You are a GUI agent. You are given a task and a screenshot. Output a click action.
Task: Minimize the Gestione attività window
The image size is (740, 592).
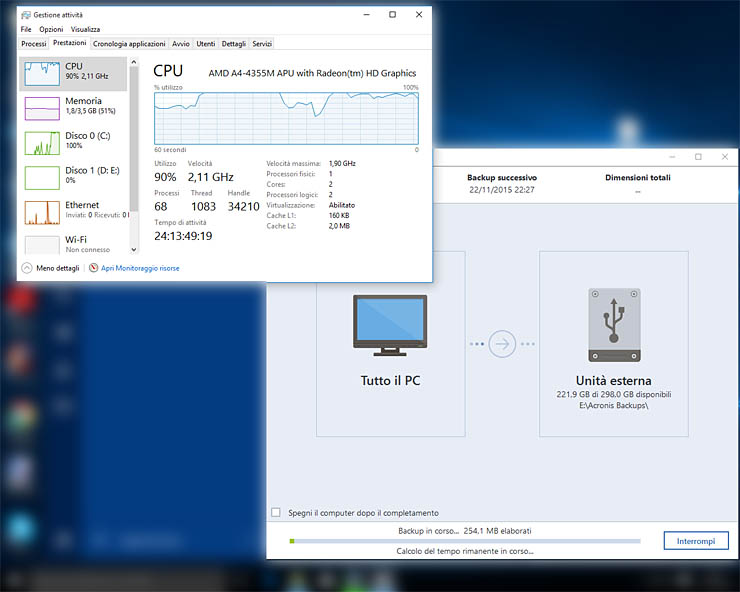(x=366, y=15)
